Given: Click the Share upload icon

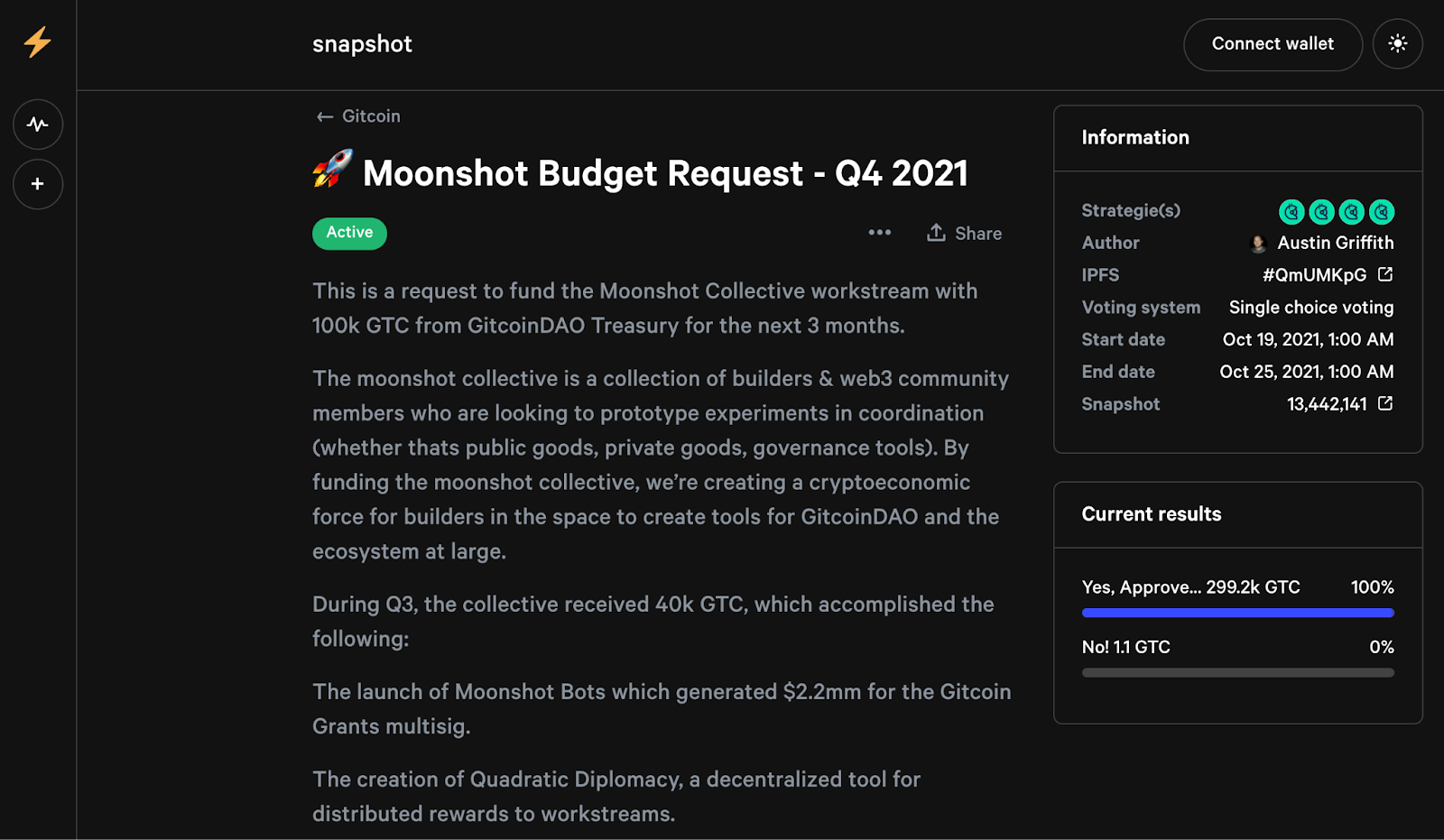Looking at the screenshot, I should tap(937, 233).
